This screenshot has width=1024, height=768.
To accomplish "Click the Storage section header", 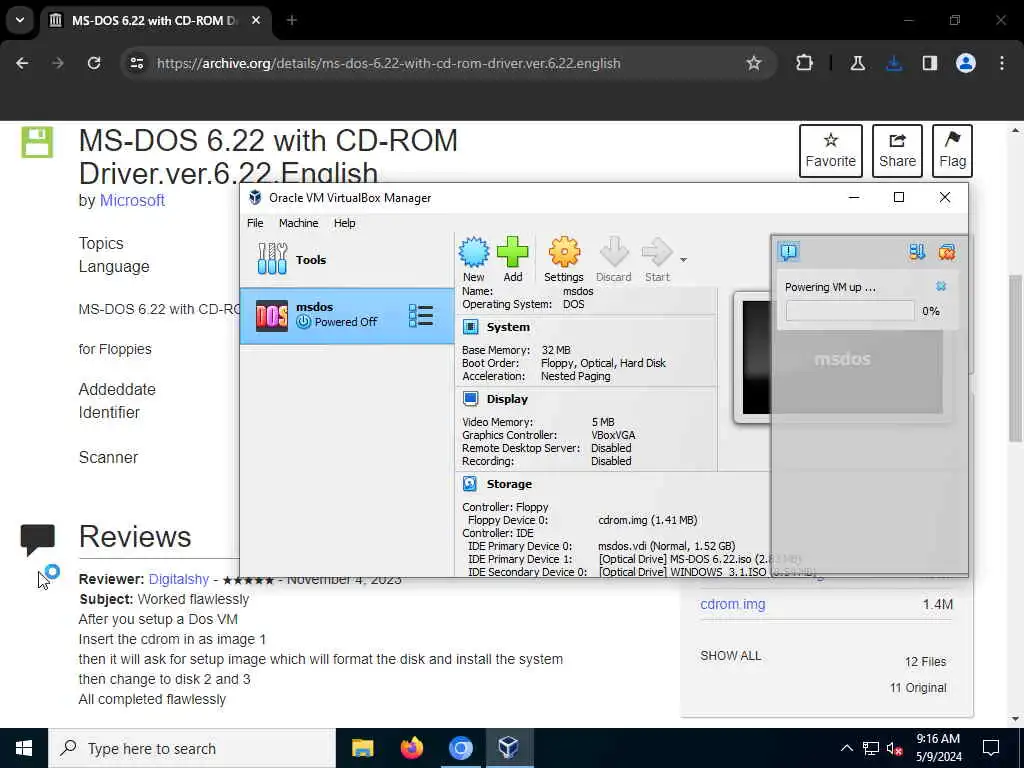I will tap(509, 484).
